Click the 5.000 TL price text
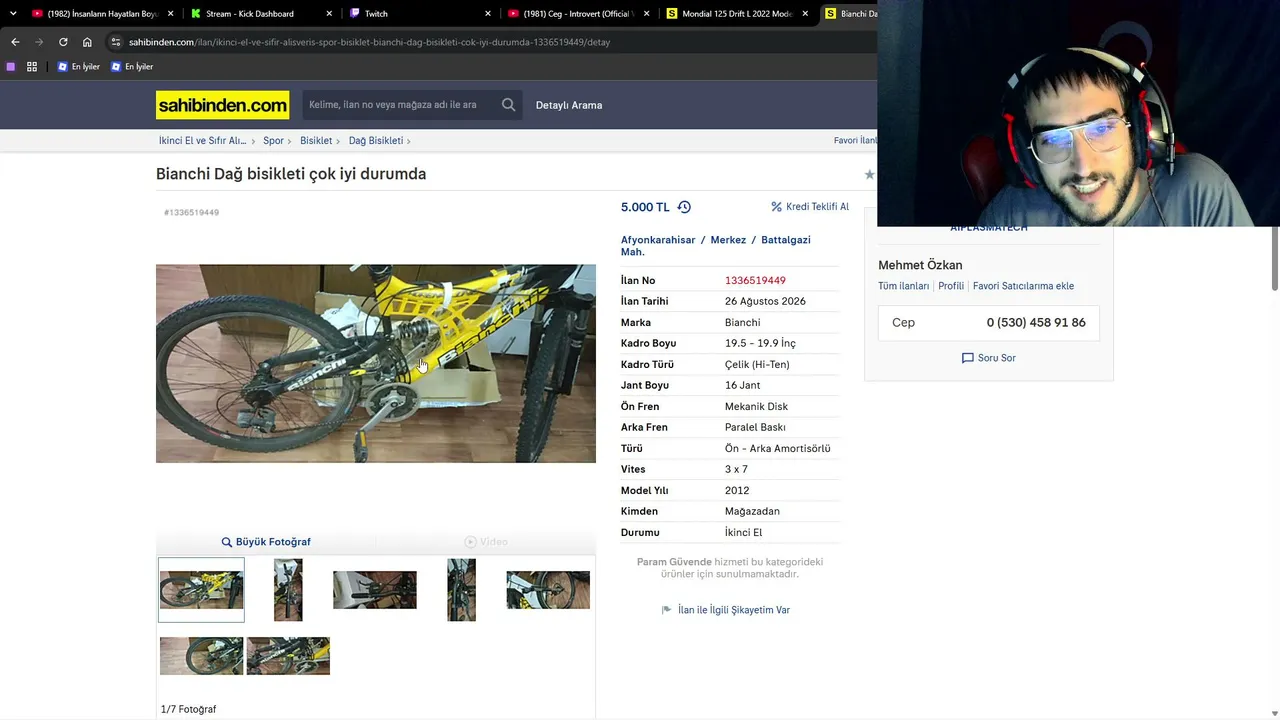The width and height of the screenshot is (1280, 720). pos(645,207)
